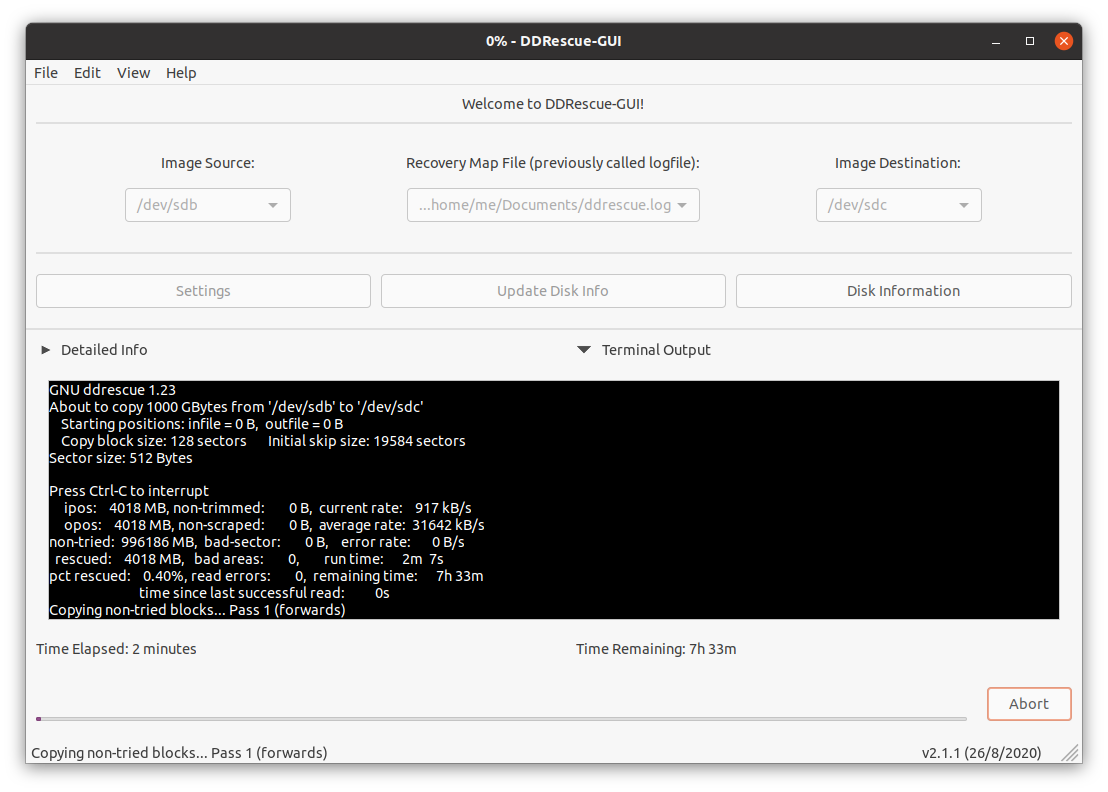1108x792 pixels.
Task: Click the 'pct rescued: 0.40%' terminal line
Action: coord(266,576)
